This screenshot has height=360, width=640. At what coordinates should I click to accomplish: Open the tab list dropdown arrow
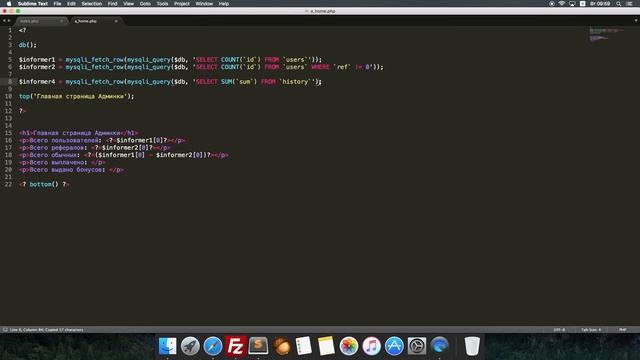(636, 20)
